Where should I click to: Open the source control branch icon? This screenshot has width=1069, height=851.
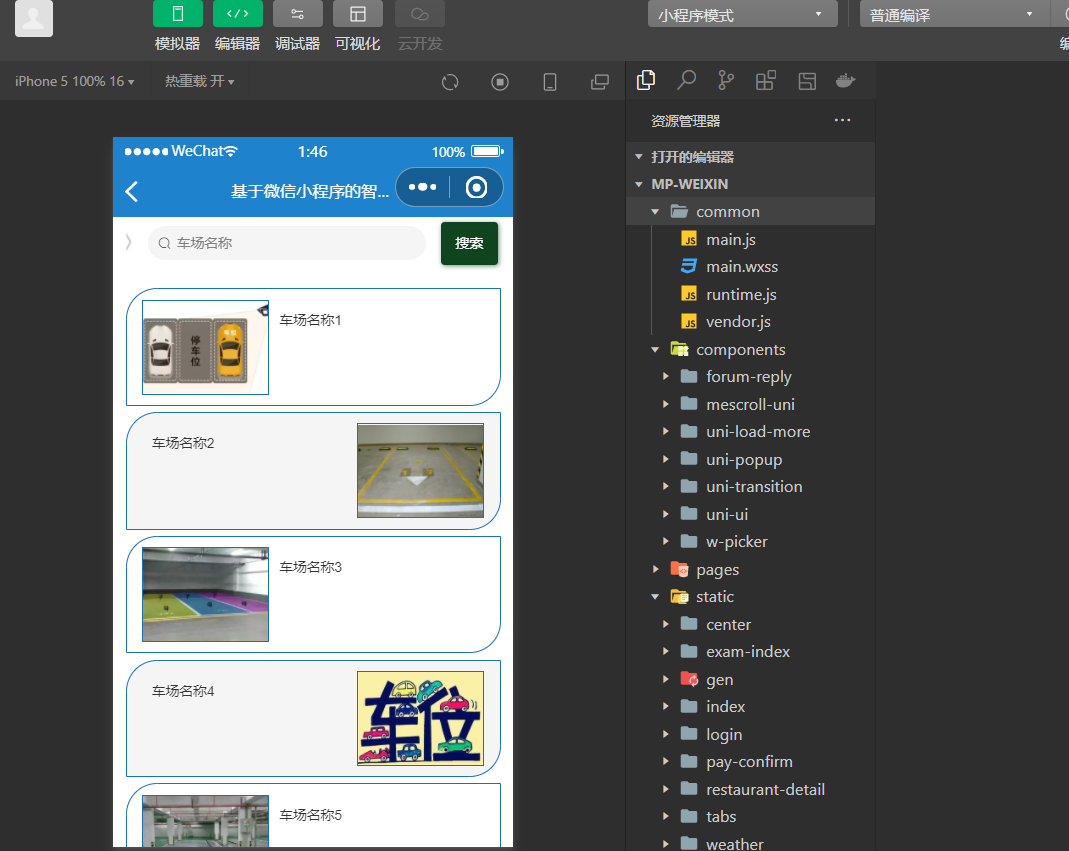coord(726,80)
